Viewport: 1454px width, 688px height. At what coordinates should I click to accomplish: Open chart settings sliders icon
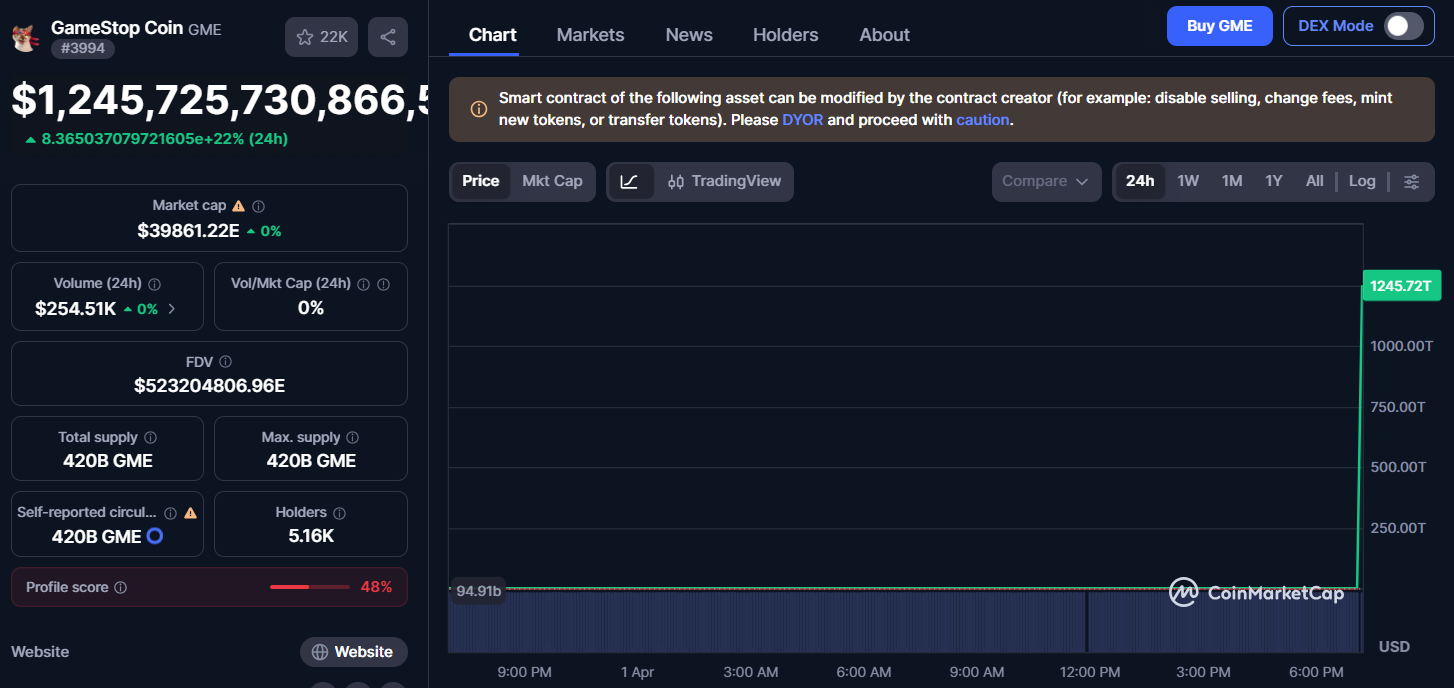click(1411, 182)
